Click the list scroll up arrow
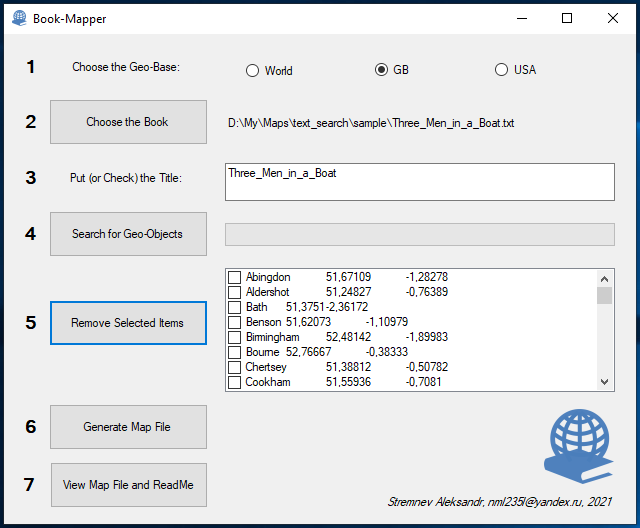Viewport: 640px width, 528px height. click(x=604, y=279)
